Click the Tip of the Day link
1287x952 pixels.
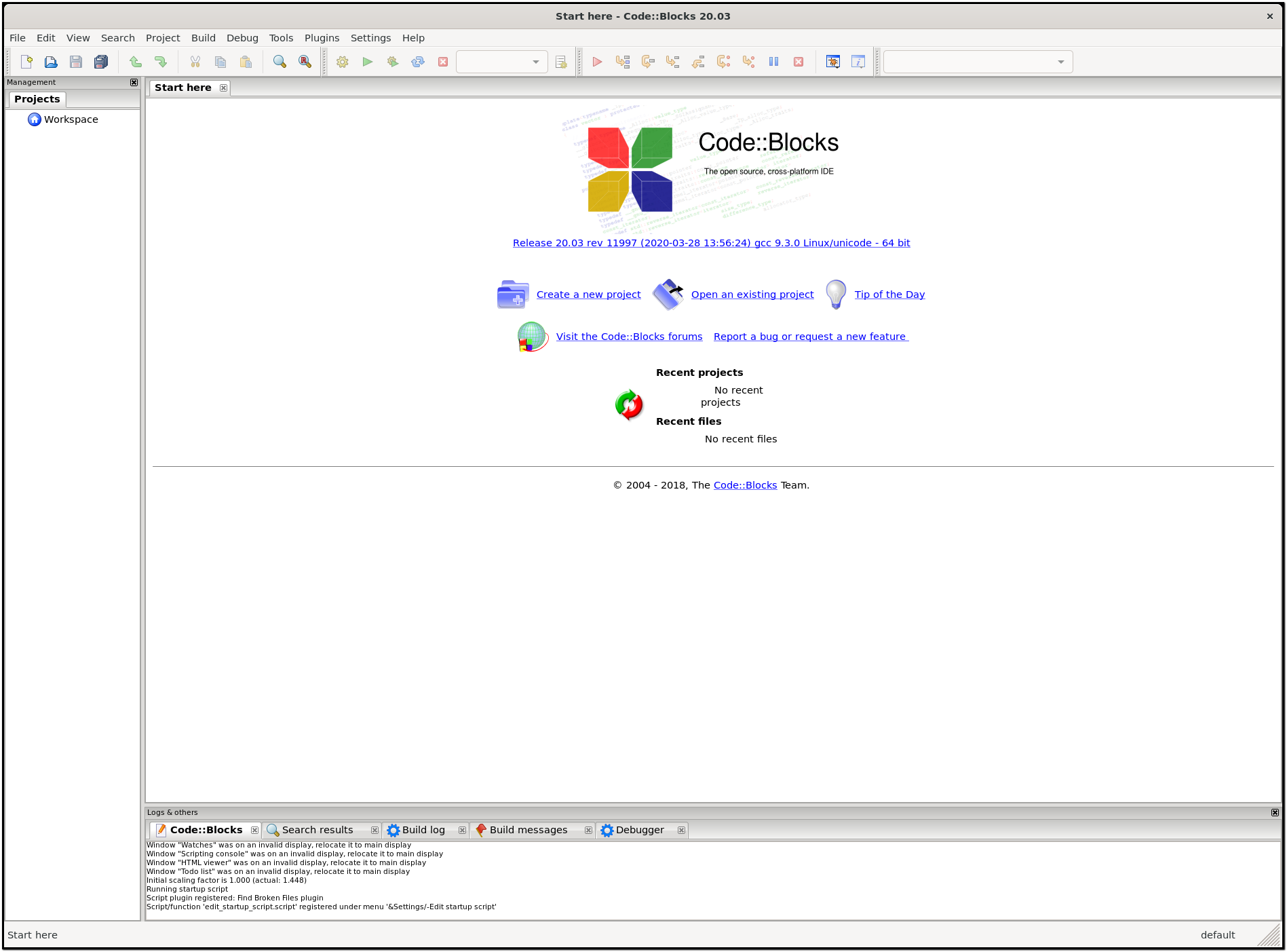click(x=889, y=294)
